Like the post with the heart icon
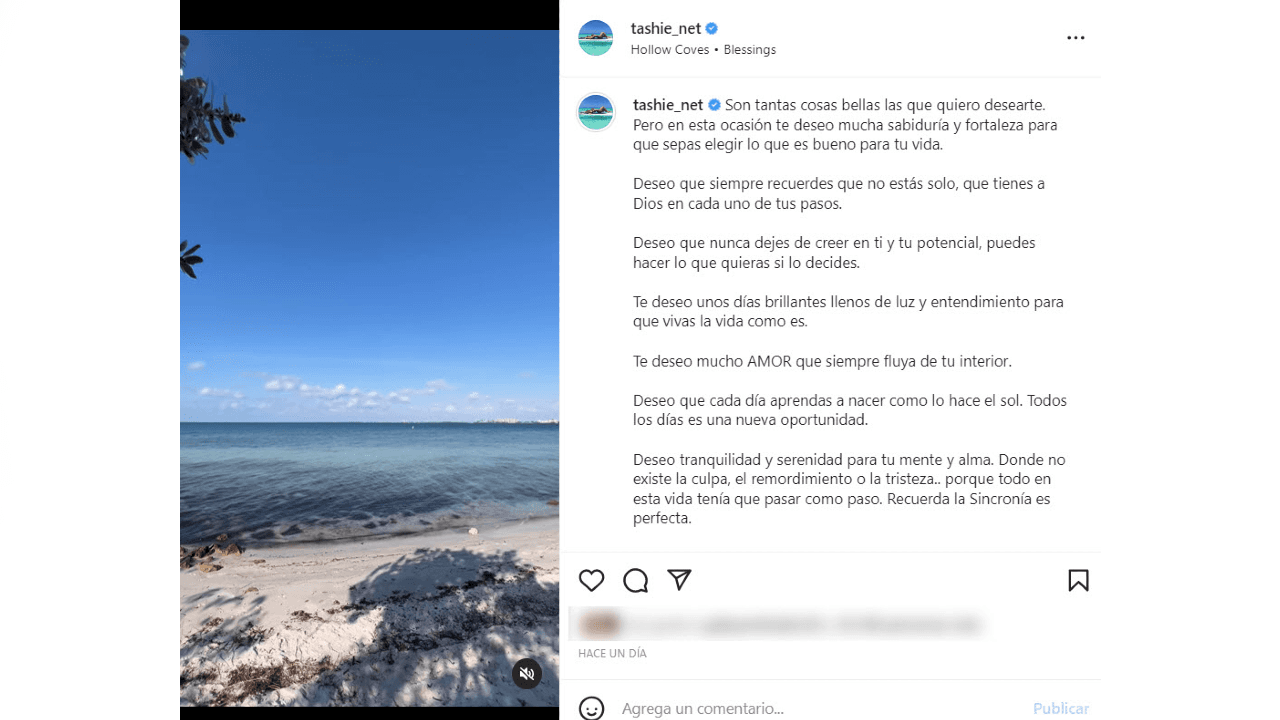 point(592,581)
